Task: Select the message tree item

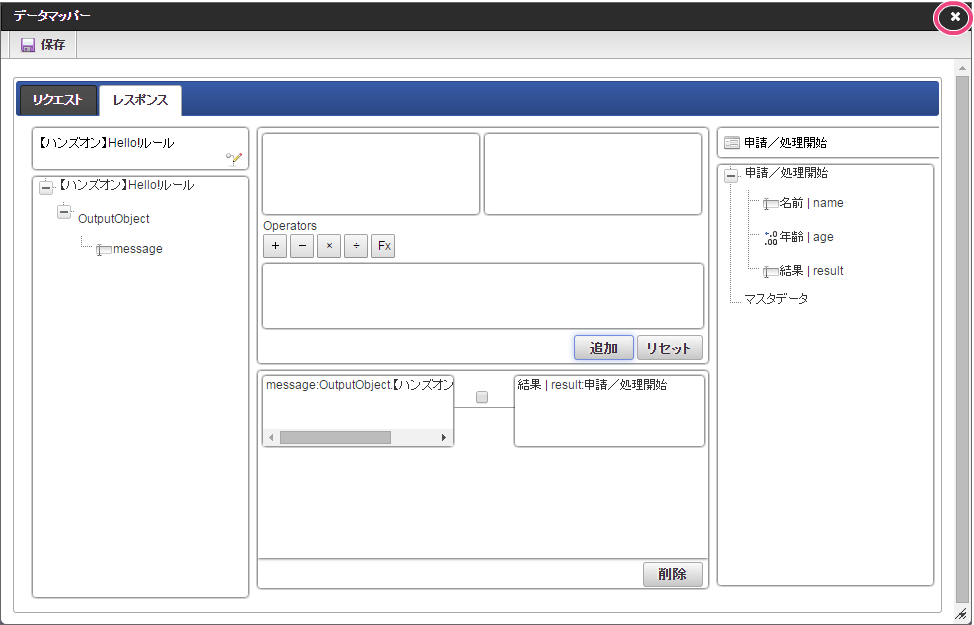Action: click(x=138, y=249)
